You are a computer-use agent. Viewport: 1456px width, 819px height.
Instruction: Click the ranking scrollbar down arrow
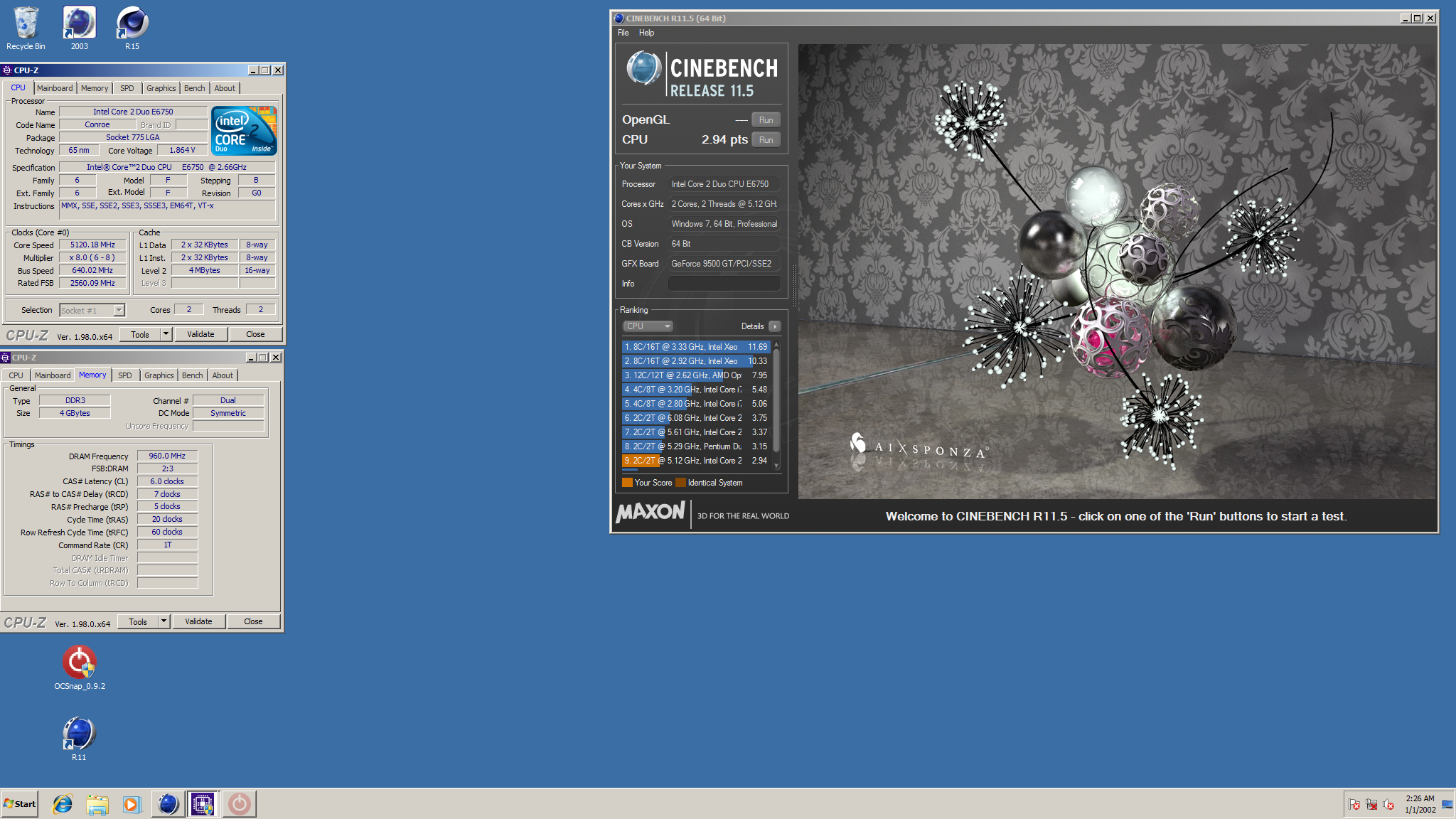click(x=776, y=466)
